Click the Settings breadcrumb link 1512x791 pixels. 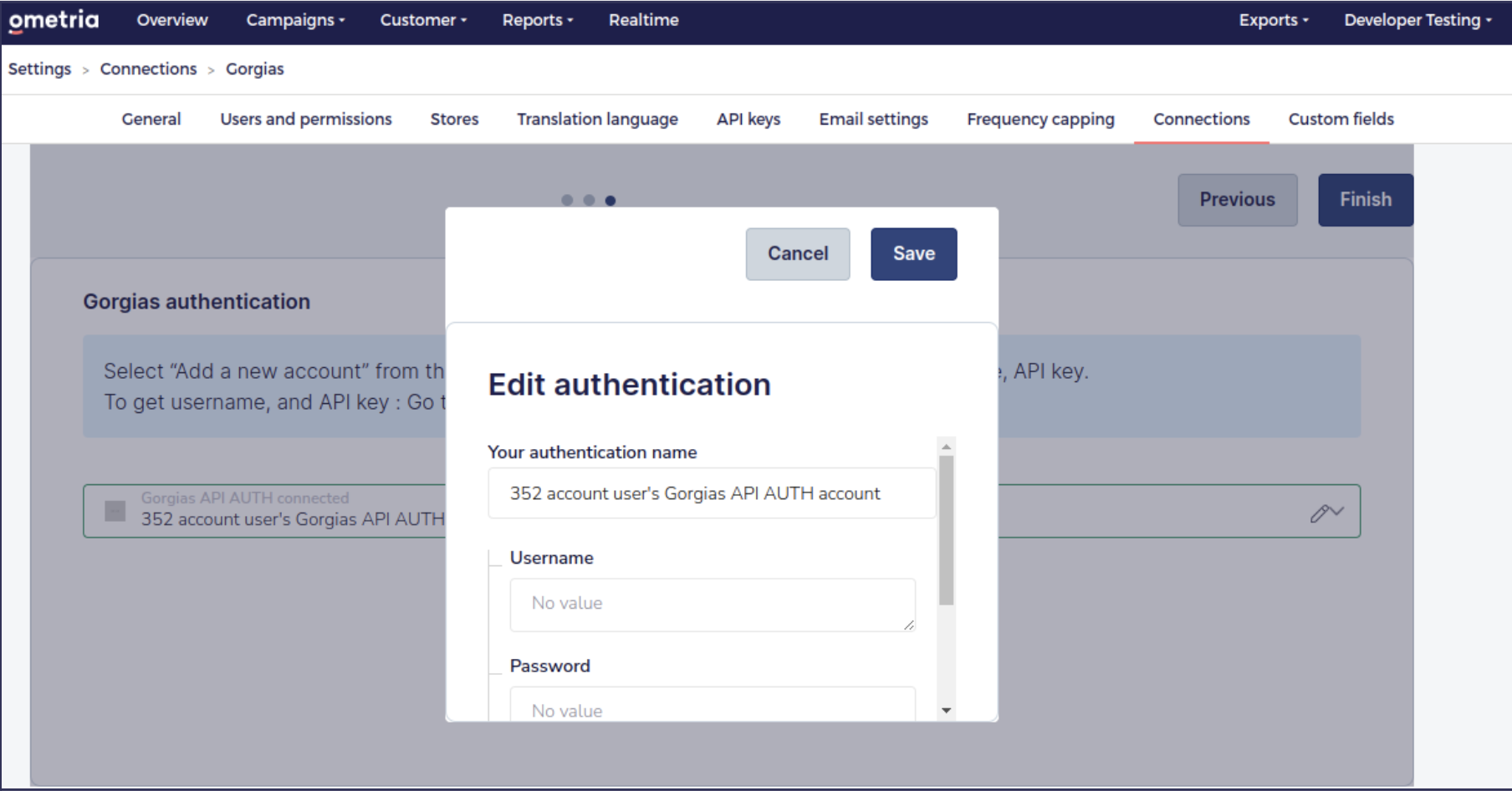(x=39, y=69)
